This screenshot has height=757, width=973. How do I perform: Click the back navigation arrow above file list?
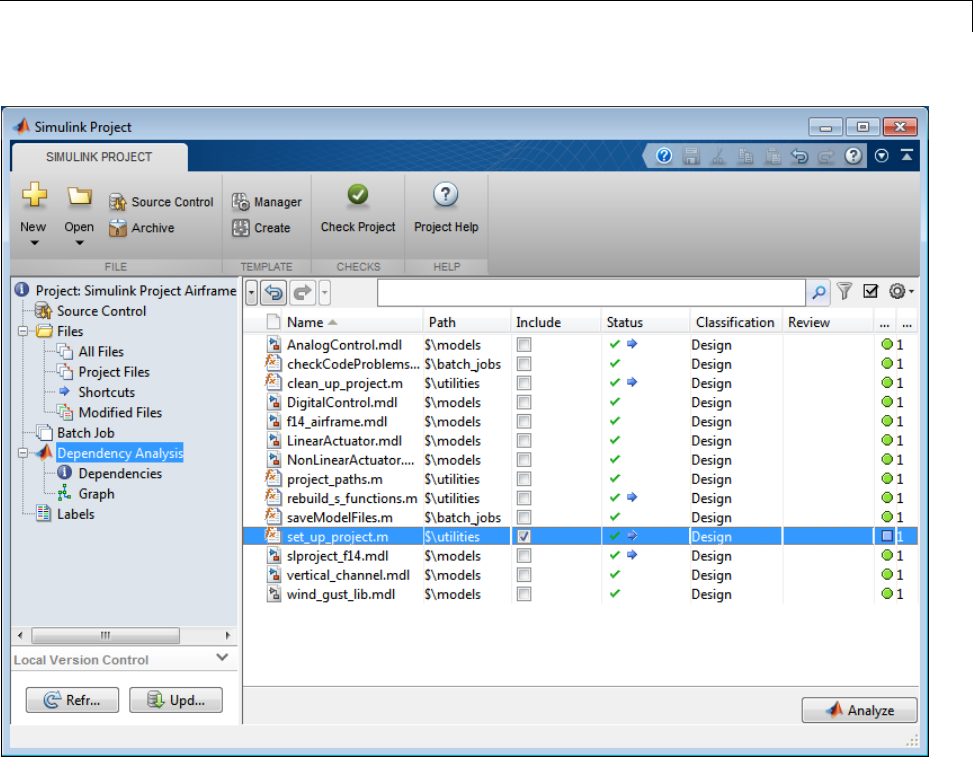point(274,292)
